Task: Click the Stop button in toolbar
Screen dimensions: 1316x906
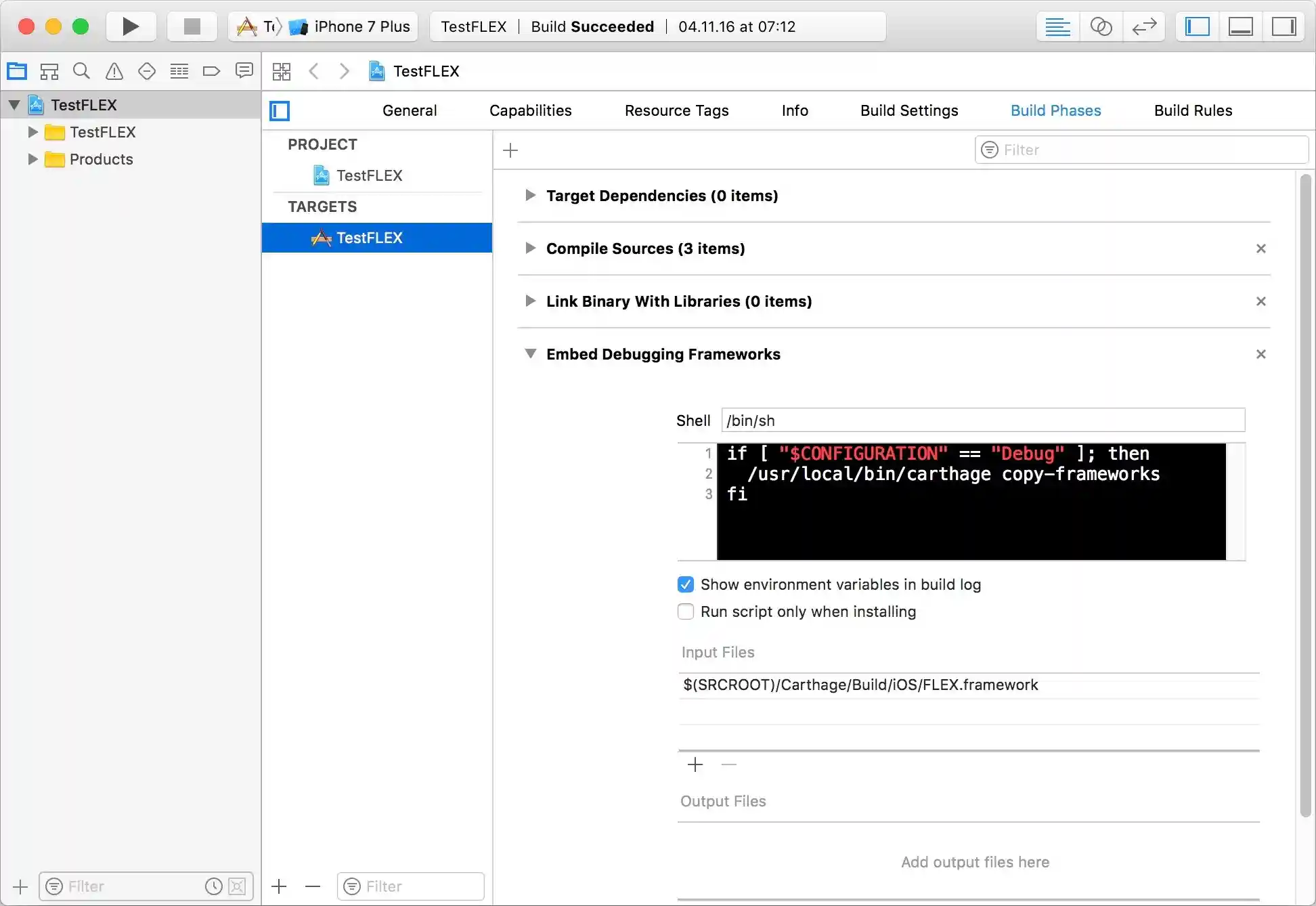Action: pyautogui.click(x=192, y=26)
